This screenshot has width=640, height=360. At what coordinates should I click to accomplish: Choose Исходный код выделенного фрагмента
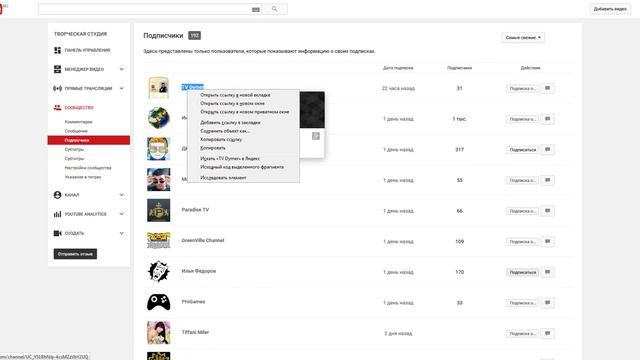click(243, 167)
